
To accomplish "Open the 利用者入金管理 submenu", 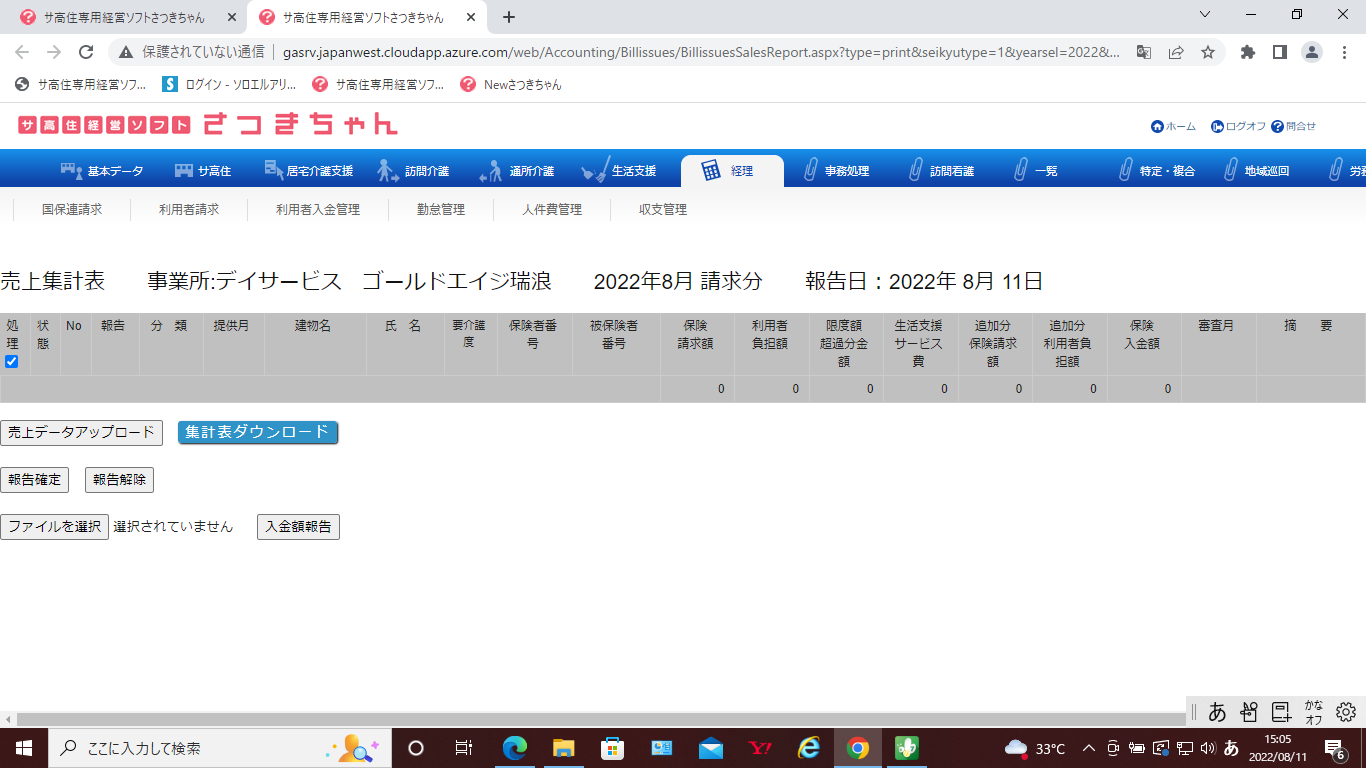I will point(318,210).
